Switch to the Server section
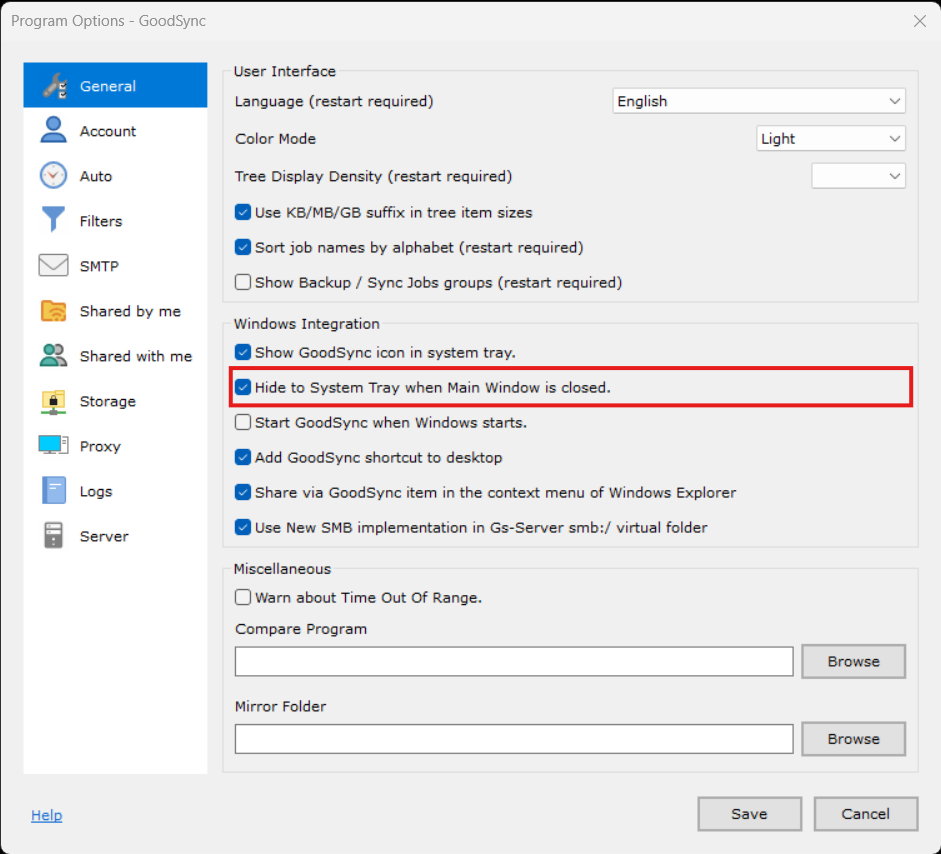The height and width of the screenshot is (854, 941). (104, 536)
